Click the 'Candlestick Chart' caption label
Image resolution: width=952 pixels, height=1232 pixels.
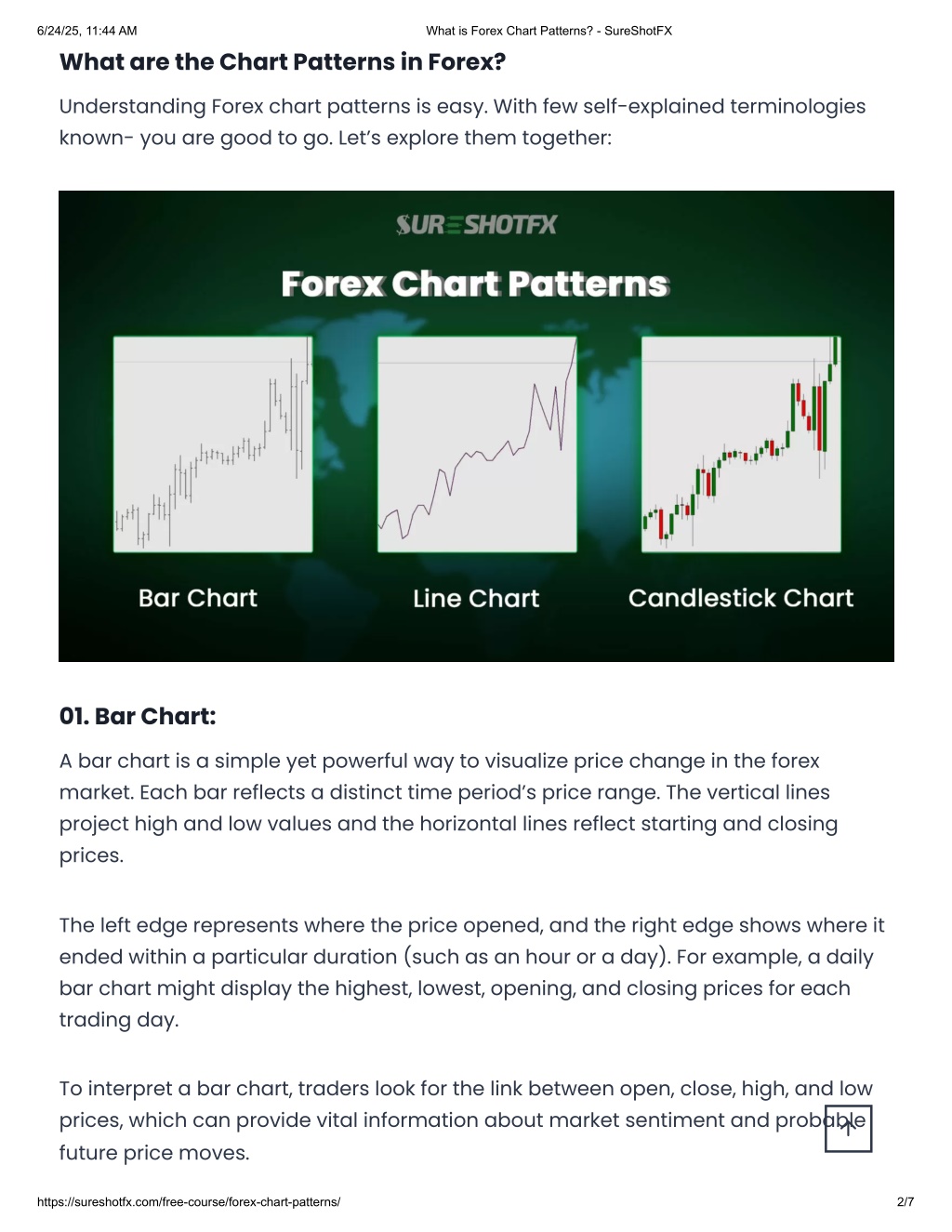[x=741, y=598]
